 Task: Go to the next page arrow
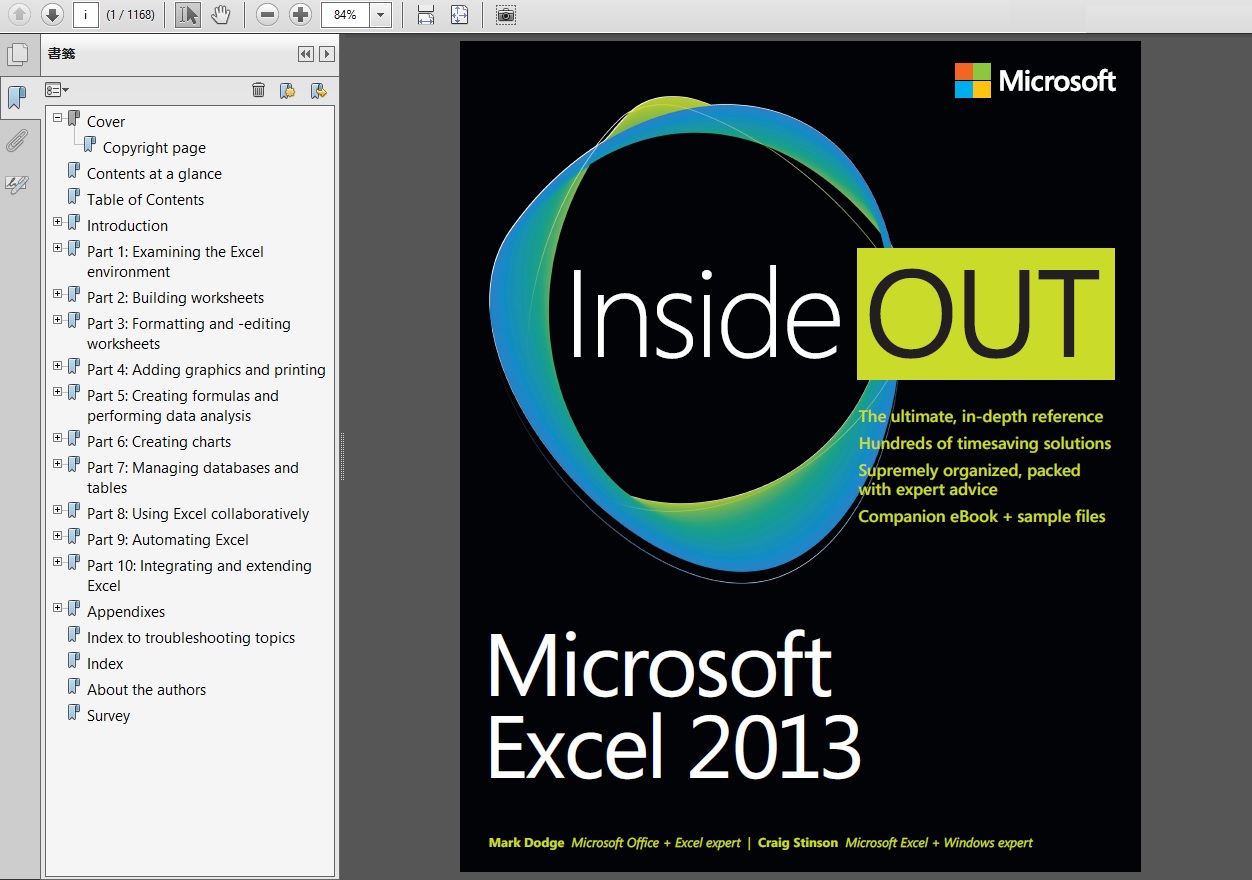53,14
